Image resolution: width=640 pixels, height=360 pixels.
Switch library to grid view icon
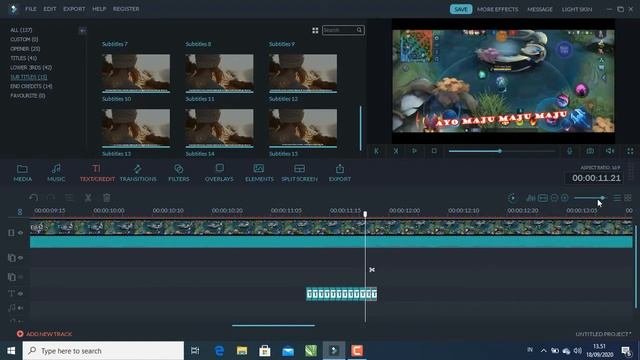pyautogui.click(x=315, y=30)
